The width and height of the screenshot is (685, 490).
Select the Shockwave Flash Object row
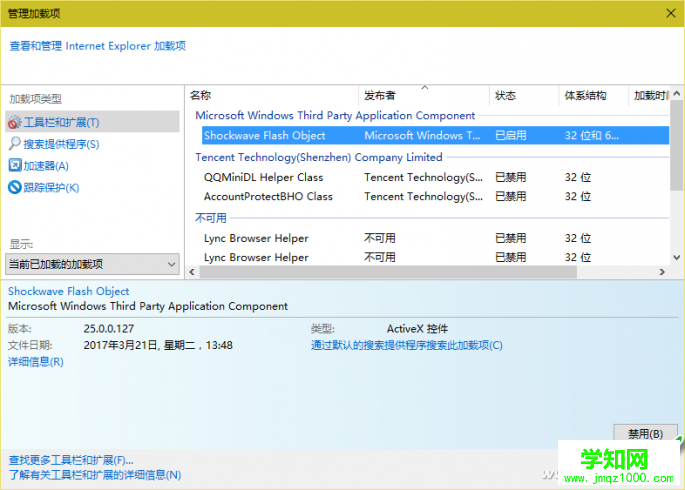click(x=435, y=135)
